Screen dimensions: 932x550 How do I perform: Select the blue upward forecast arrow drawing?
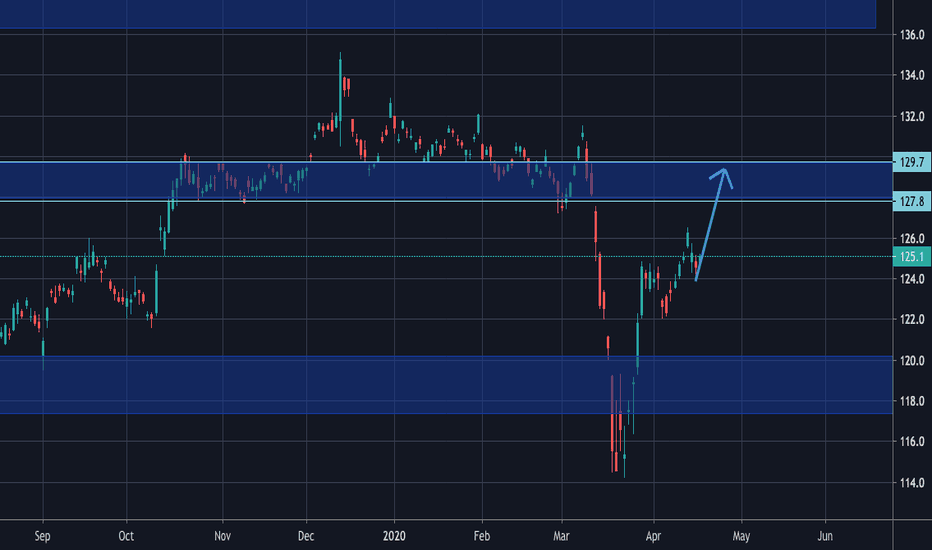click(x=710, y=226)
